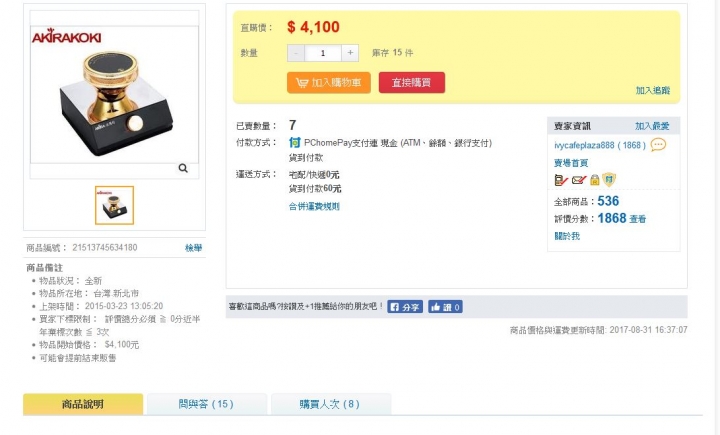Open seller chat message bubble icon

click(658, 145)
